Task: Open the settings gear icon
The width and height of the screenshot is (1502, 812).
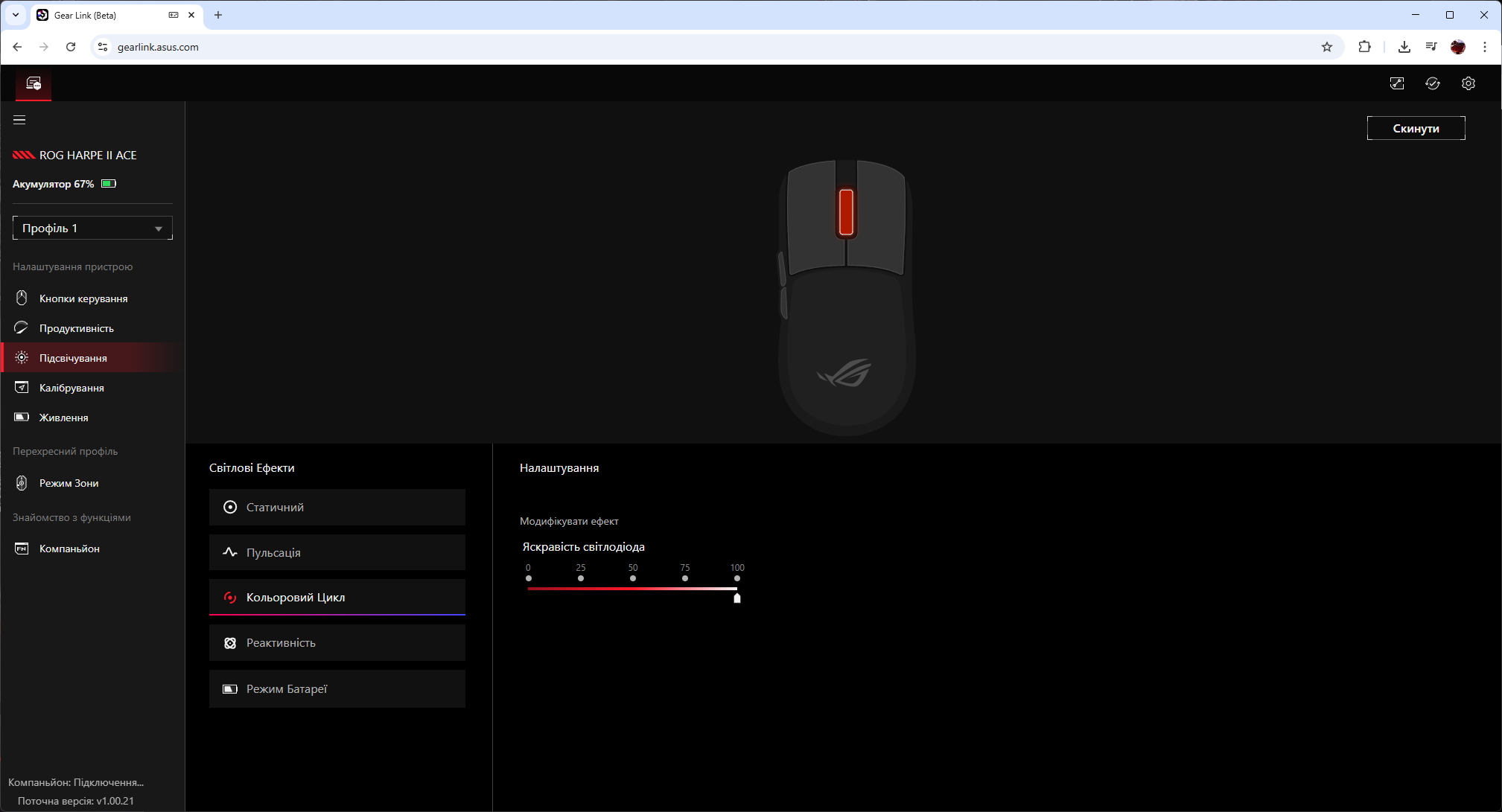Action: coord(1468,83)
